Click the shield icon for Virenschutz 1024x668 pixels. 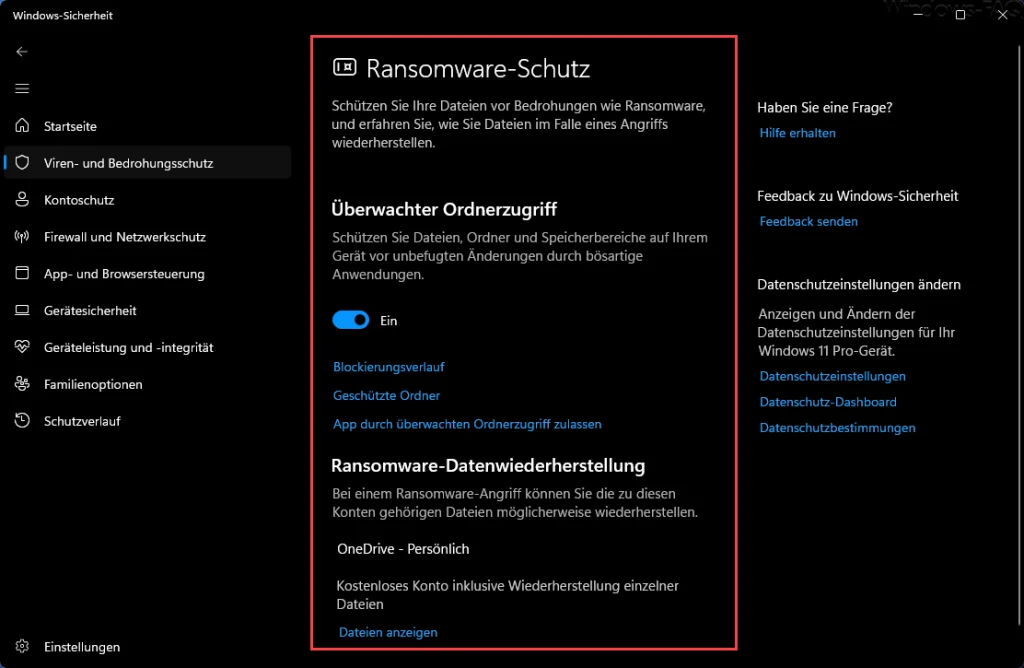pyautogui.click(x=22, y=163)
